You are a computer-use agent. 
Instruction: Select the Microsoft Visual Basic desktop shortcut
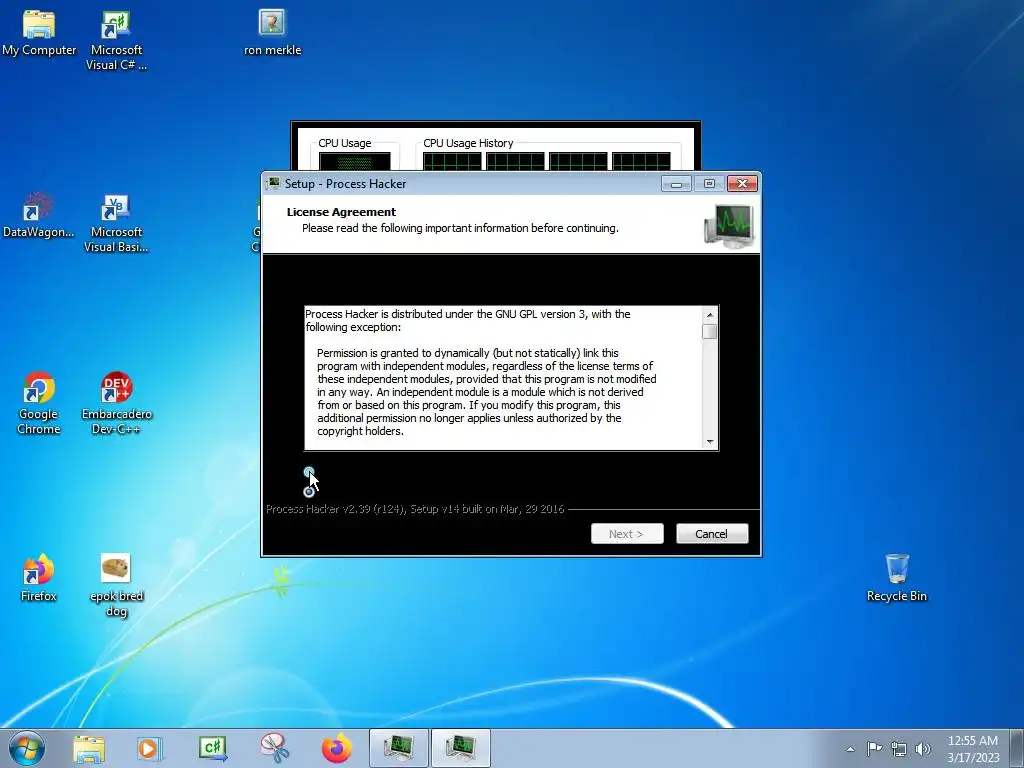116,223
